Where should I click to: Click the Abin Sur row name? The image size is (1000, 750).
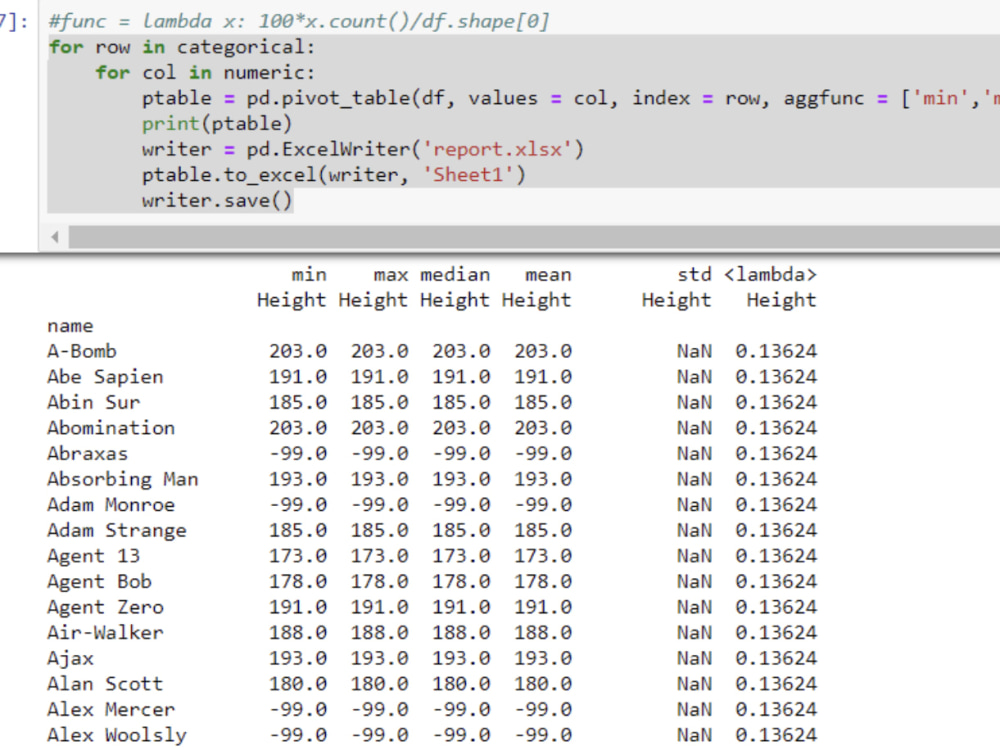[93, 402]
